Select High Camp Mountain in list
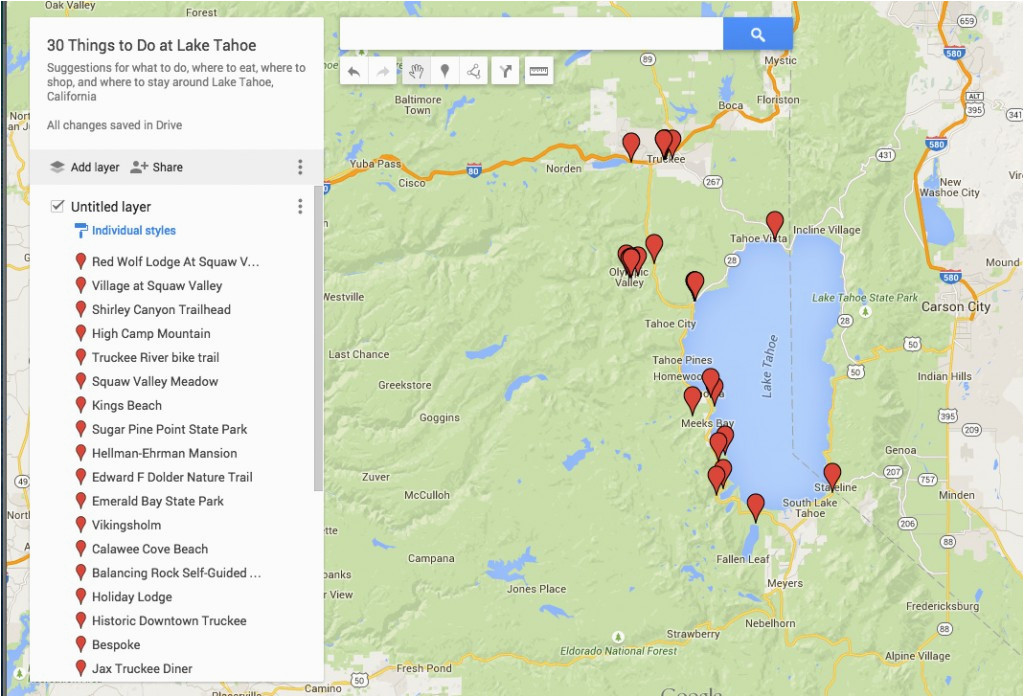The image size is (1024, 697). coord(151,333)
